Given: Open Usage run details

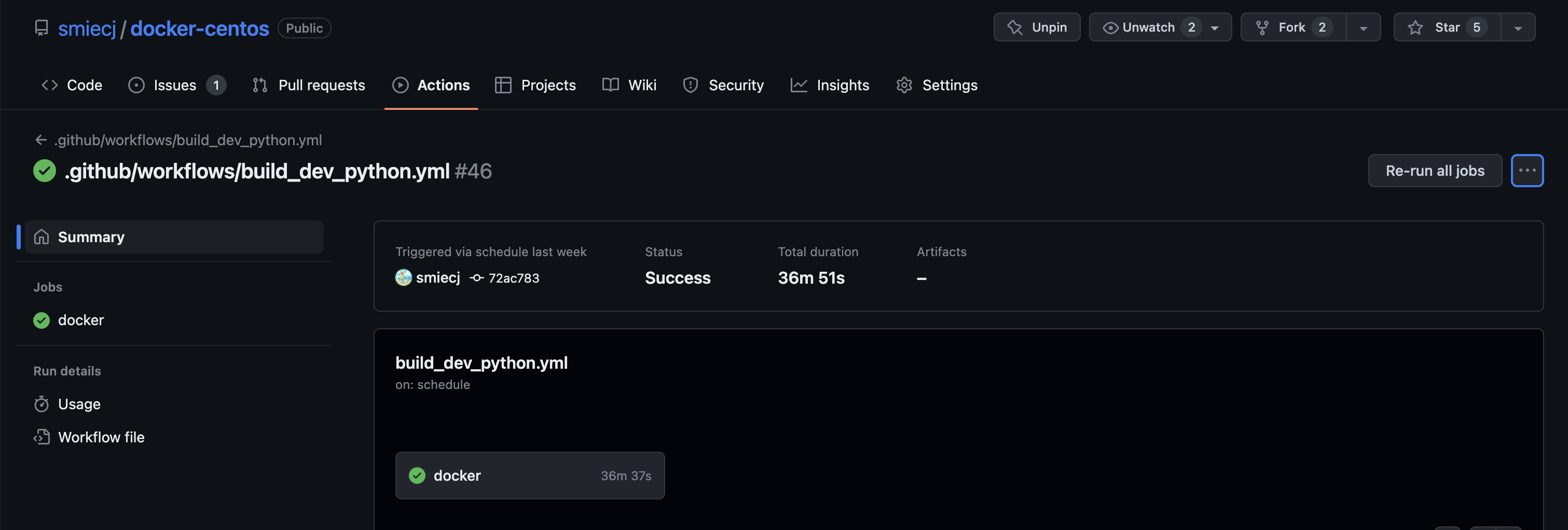Looking at the screenshot, I should tap(79, 404).
